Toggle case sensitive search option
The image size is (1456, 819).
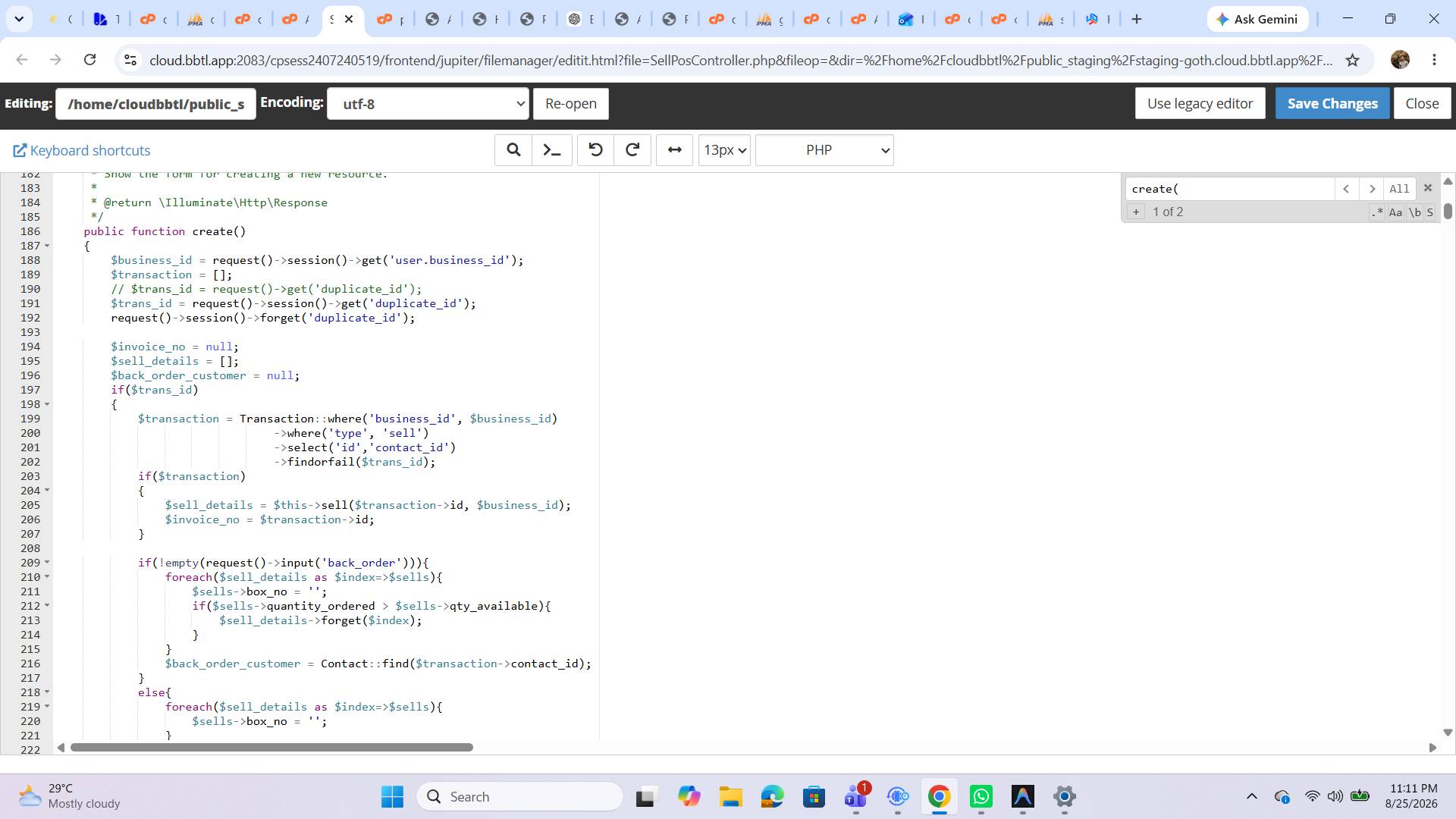click(1395, 212)
